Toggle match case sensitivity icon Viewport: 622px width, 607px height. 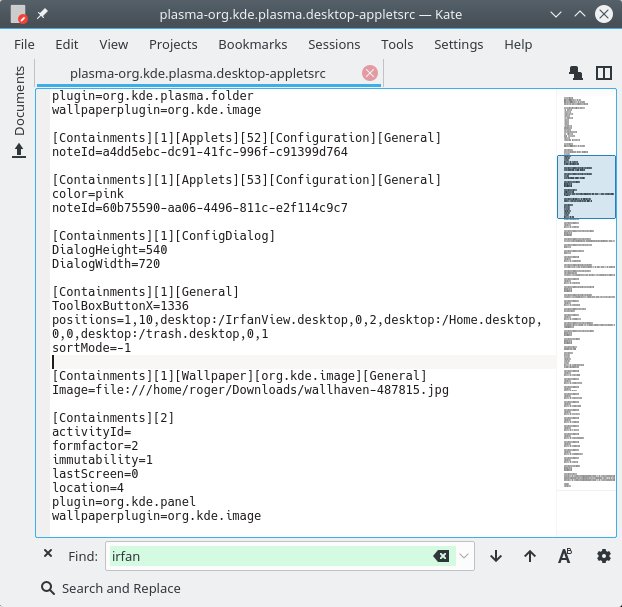point(565,556)
